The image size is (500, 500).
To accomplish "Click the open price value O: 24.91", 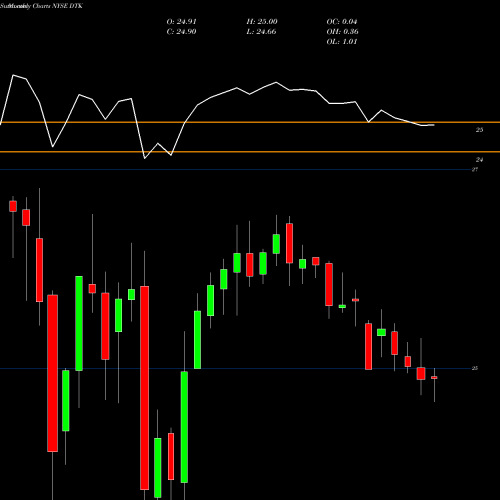I will tap(181, 22).
